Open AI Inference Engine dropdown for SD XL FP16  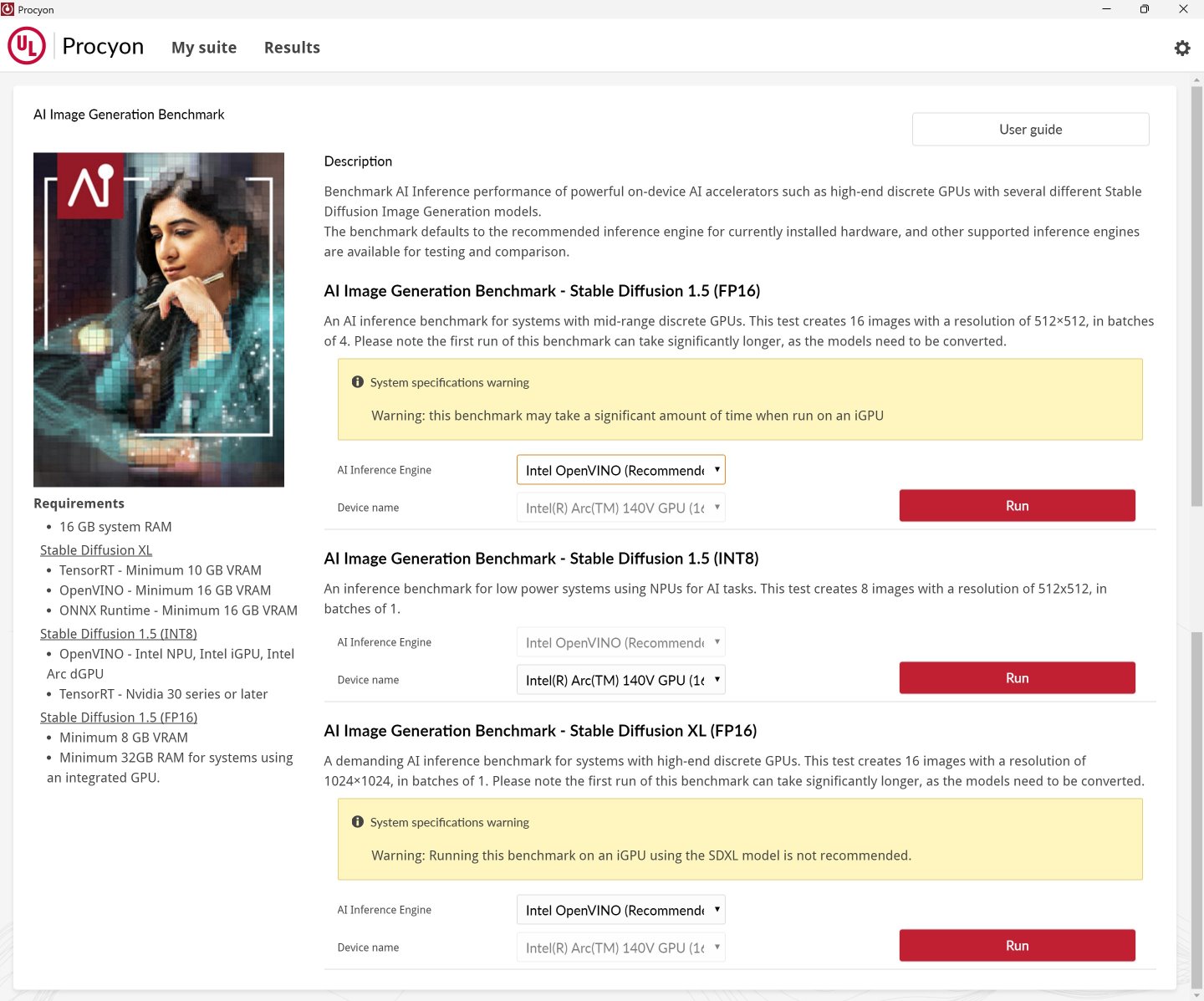point(620,910)
